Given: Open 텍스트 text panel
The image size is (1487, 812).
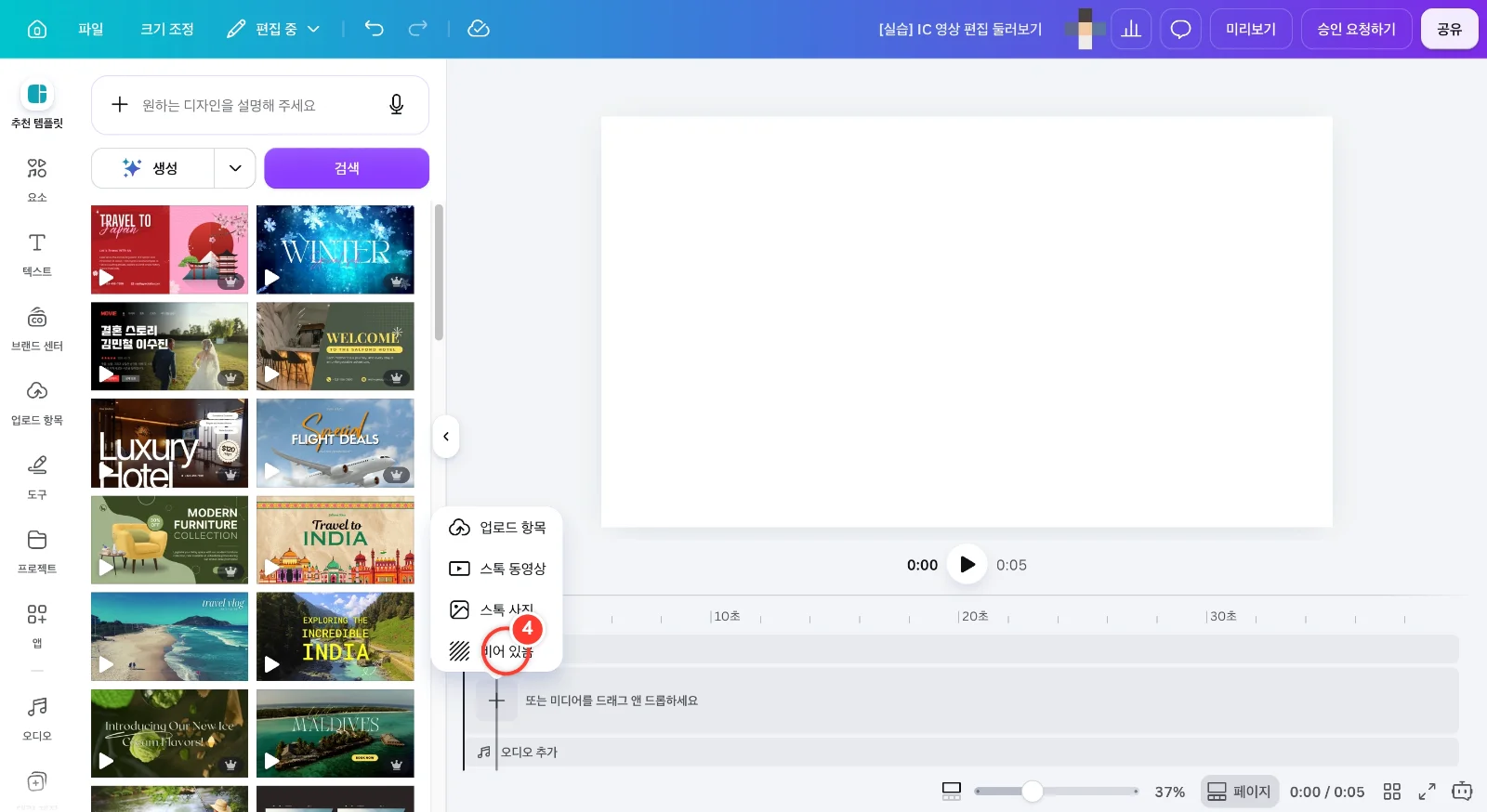Looking at the screenshot, I should [37, 254].
